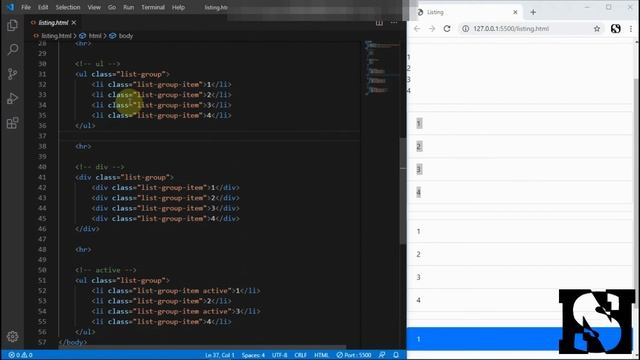Open the Extensions view
640x360 pixels.
coord(12,123)
